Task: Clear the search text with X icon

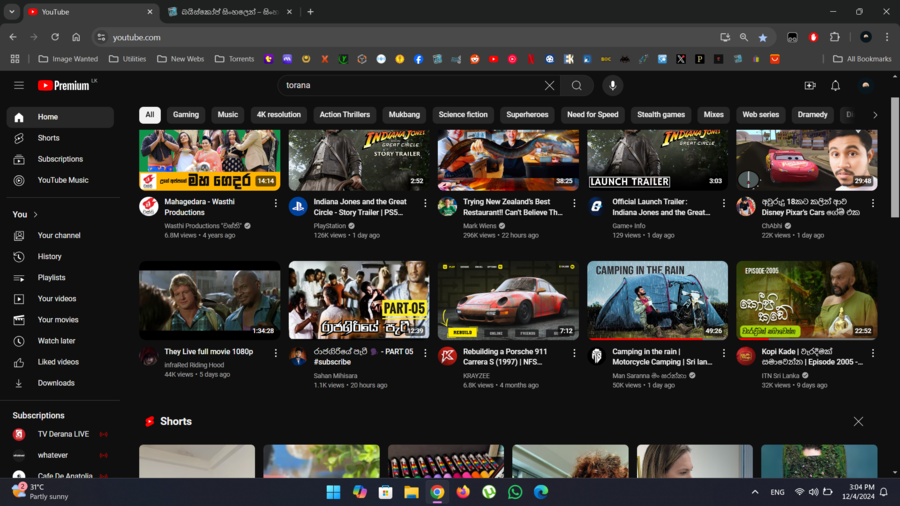Action: [549, 85]
